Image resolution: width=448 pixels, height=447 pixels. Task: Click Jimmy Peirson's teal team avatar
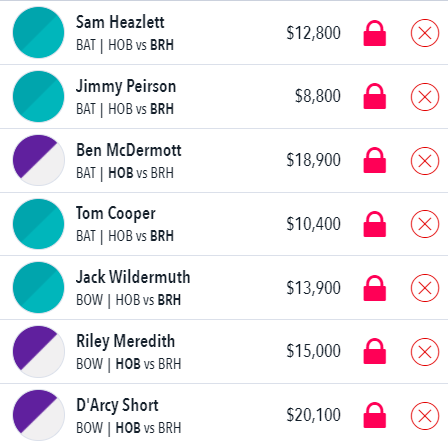click(x=39, y=97)
